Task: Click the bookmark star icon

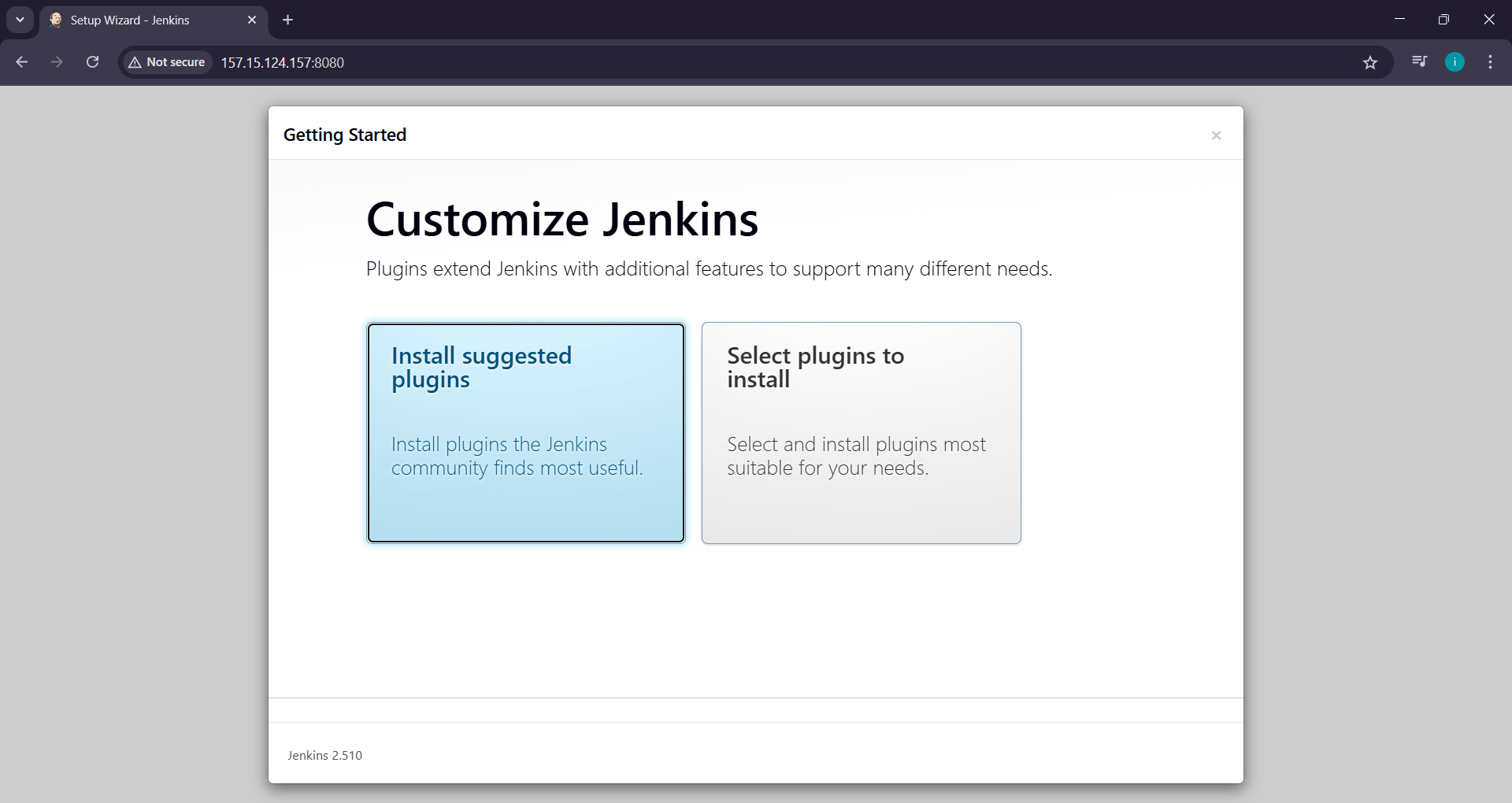Action: (1370, 62)
